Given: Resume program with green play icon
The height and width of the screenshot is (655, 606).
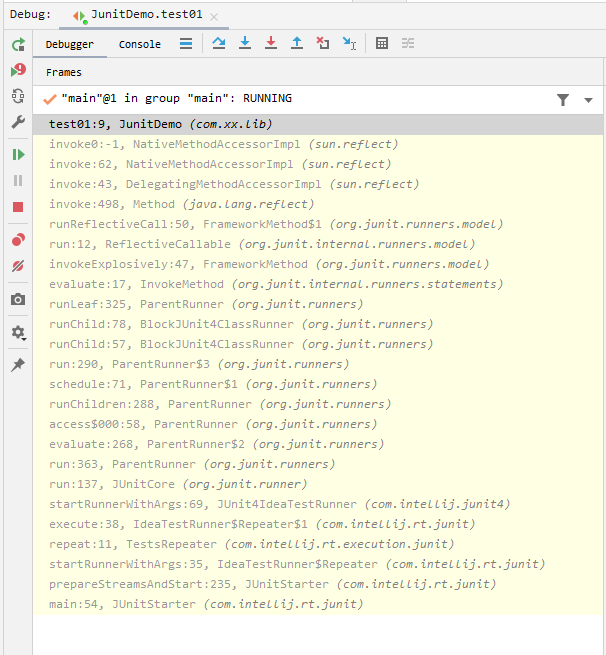Looking at the screenshot, I should pyautogui.click(x=18, y=155).
